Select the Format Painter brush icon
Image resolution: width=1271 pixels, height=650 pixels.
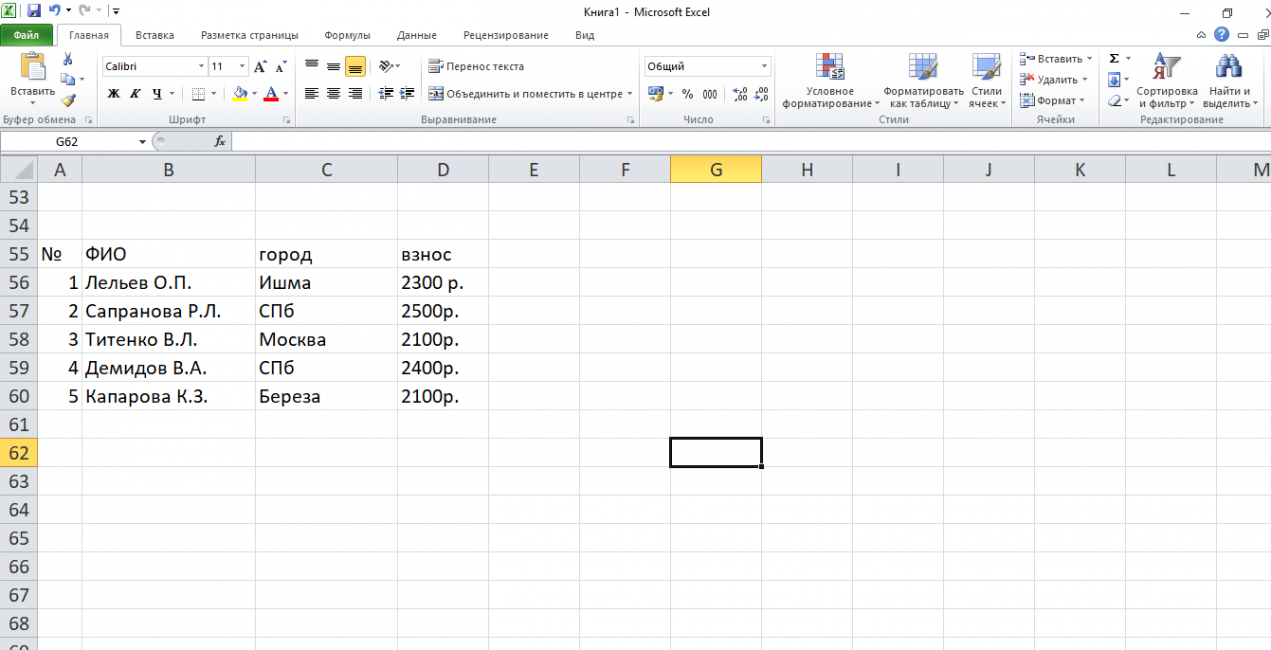pos(68,100)
